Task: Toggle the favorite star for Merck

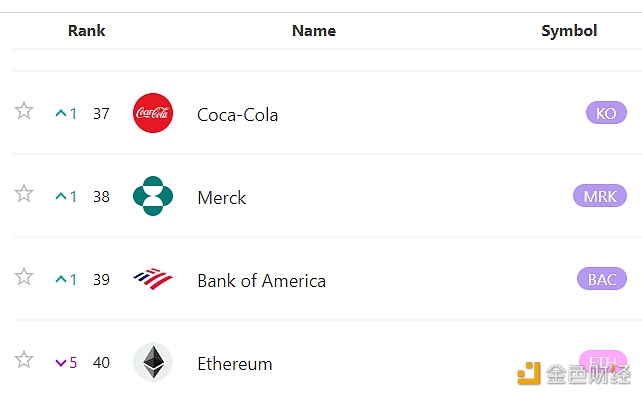Action: click(x=24, y=194)
